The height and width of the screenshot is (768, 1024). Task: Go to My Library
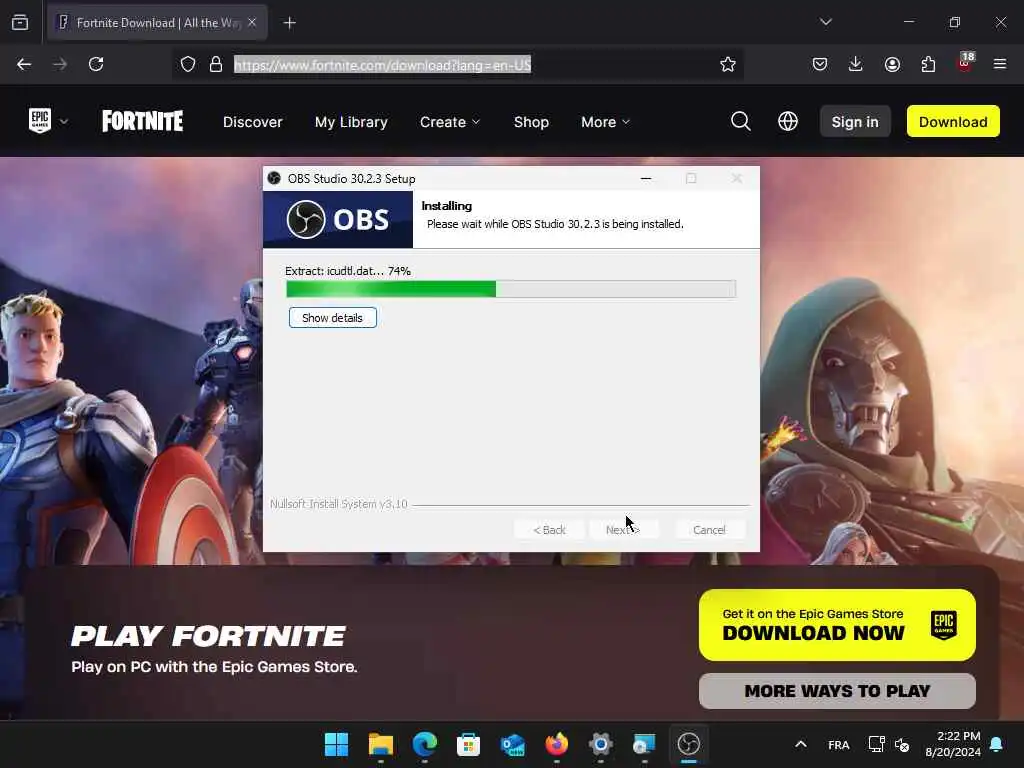(351, 122)
